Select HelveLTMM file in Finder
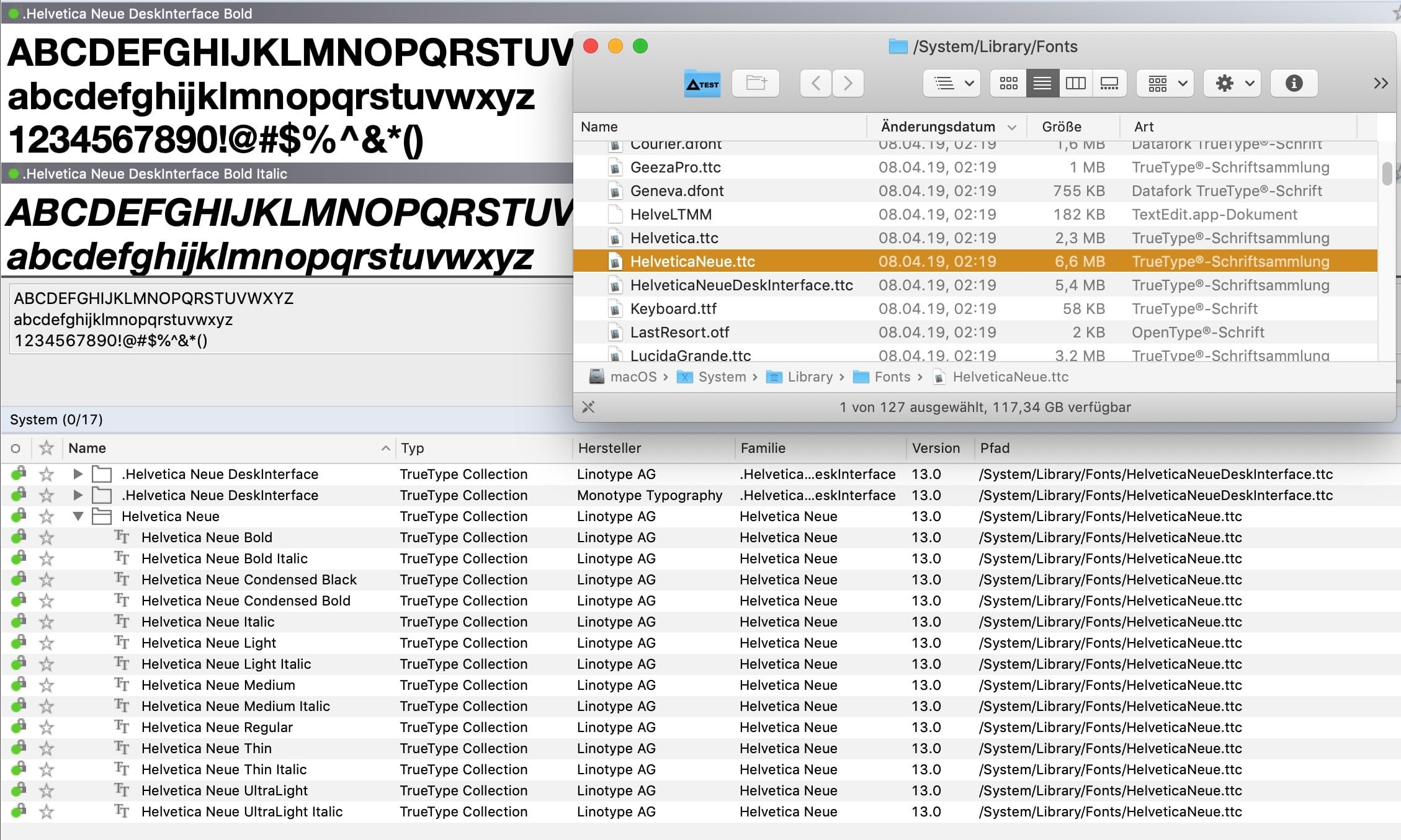The height and width of the screenshot is (840, 1401). click(975, 215)
